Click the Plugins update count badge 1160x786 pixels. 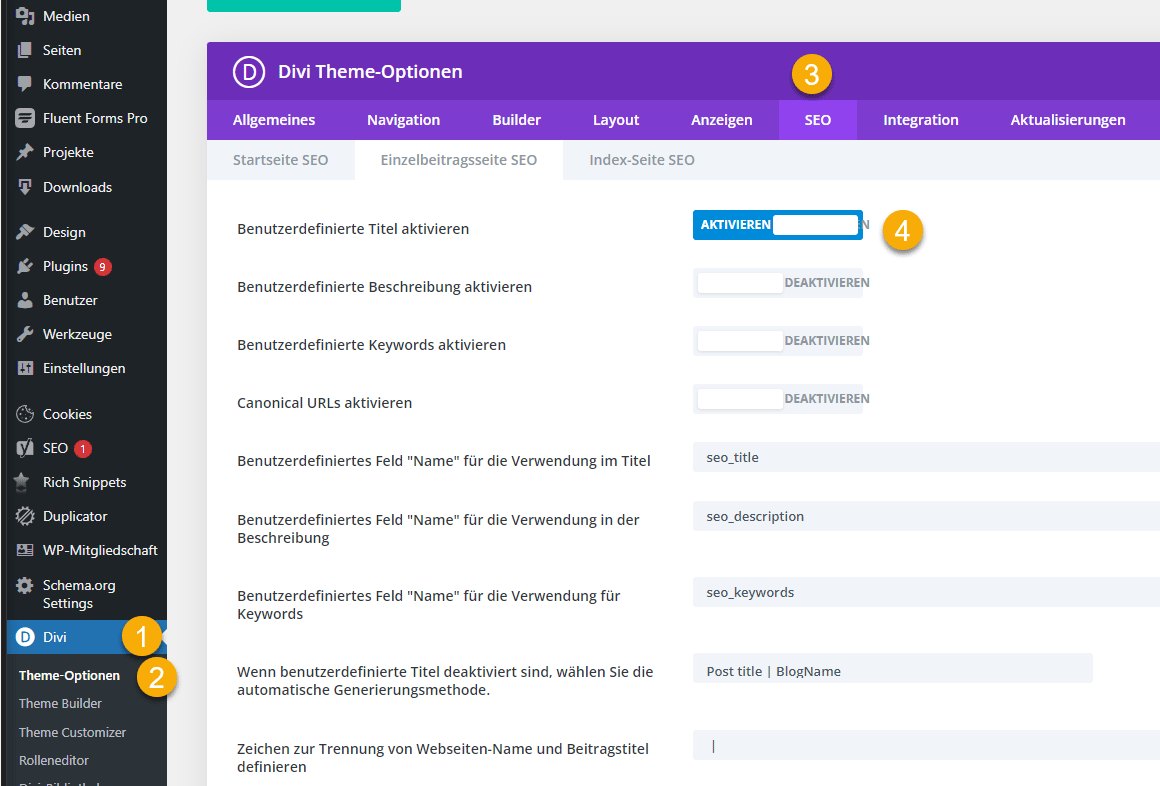[x=103, y=266]
